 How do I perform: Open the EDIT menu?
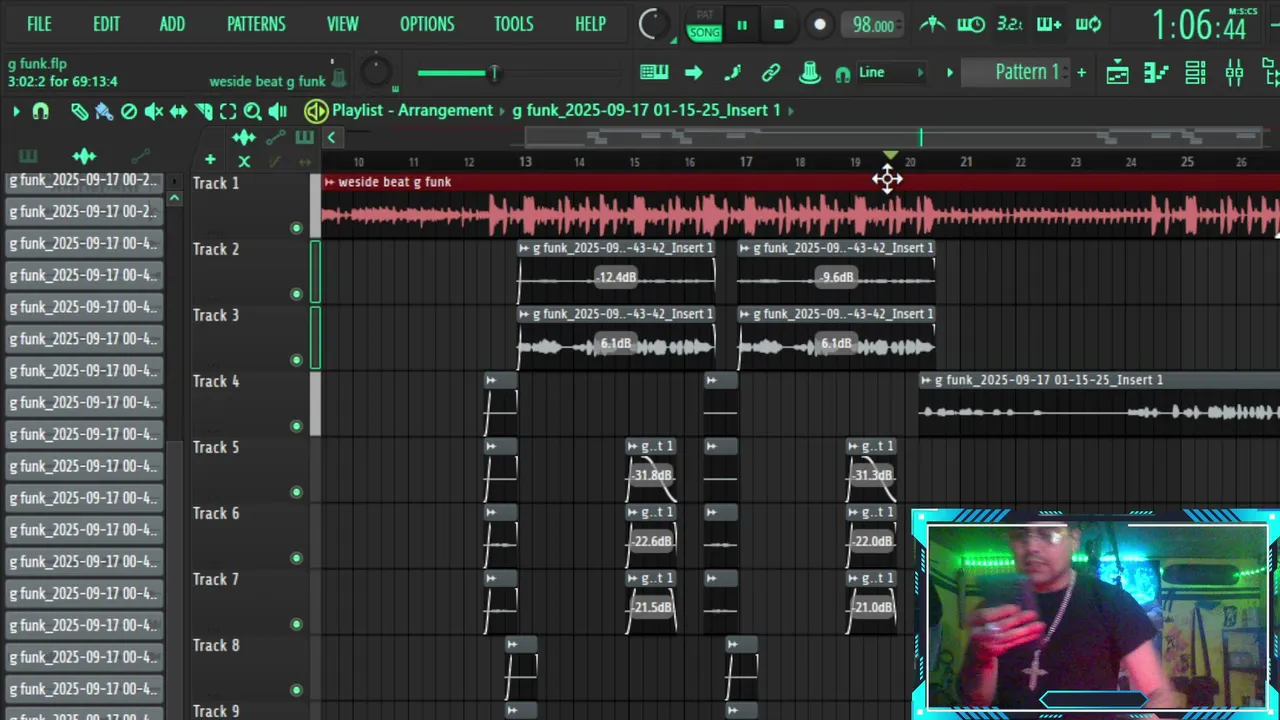106,24
